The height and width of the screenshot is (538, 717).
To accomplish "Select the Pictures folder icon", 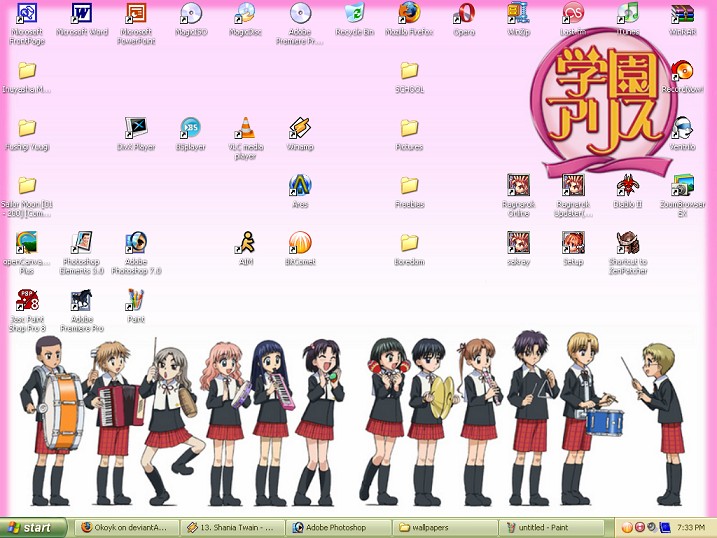I will [x=409, y=128].
